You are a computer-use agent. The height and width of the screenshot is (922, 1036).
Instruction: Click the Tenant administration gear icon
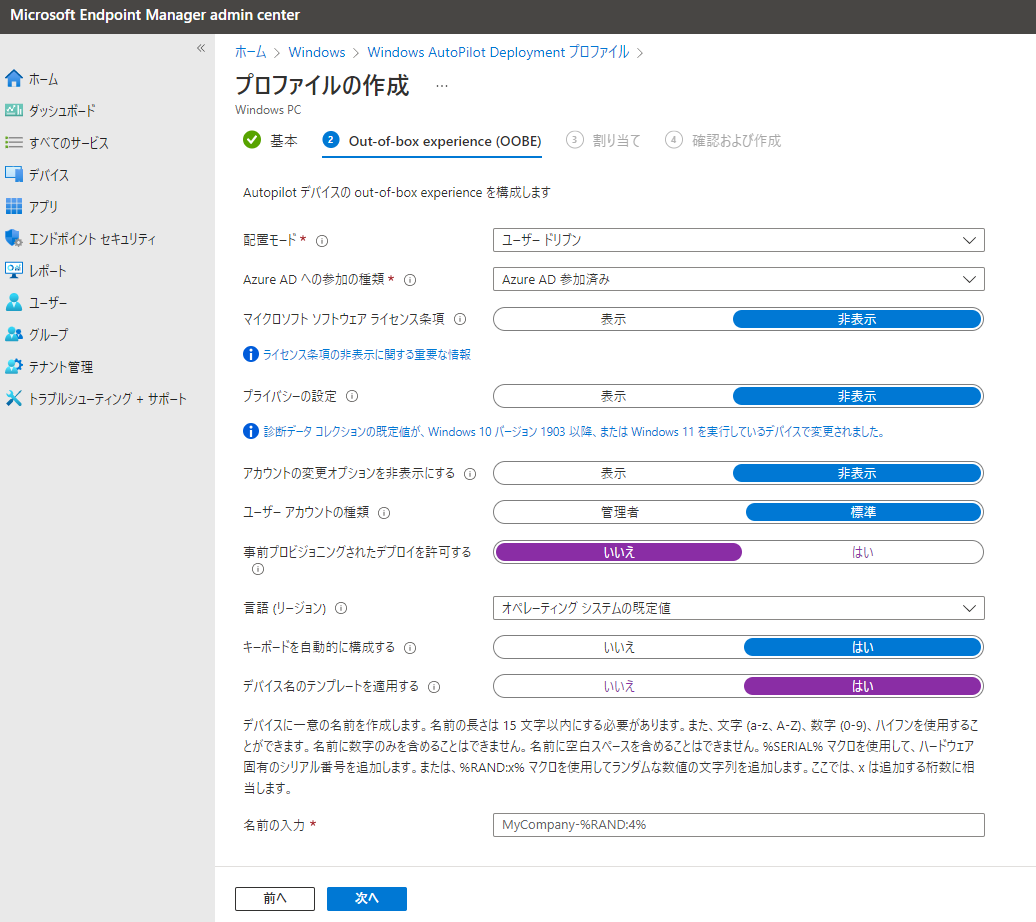click(x=14, y=366)
